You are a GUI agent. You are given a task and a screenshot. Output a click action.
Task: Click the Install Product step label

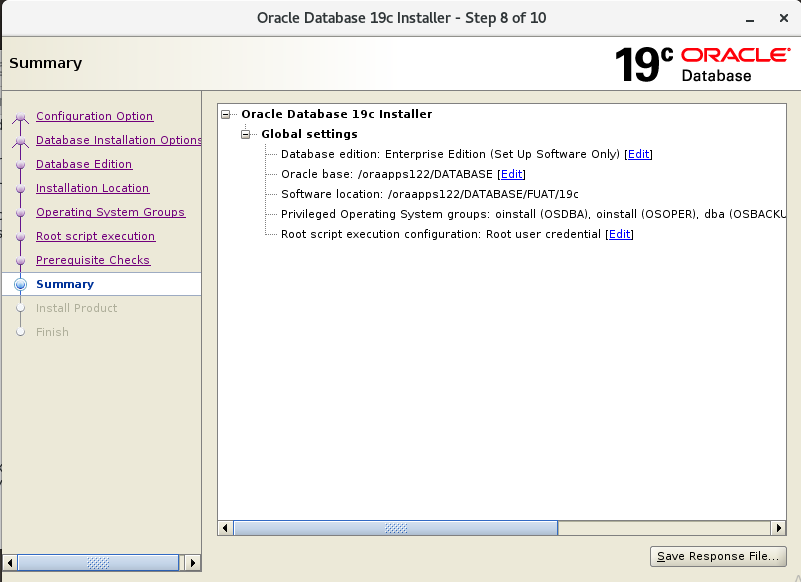[77, 308]
